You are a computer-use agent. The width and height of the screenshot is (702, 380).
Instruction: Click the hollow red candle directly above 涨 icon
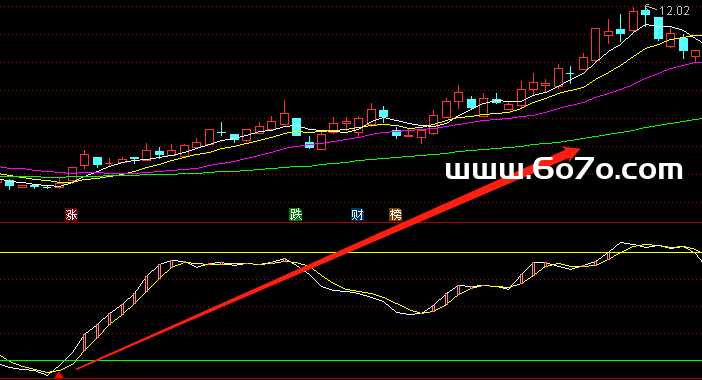coord(73,174)
